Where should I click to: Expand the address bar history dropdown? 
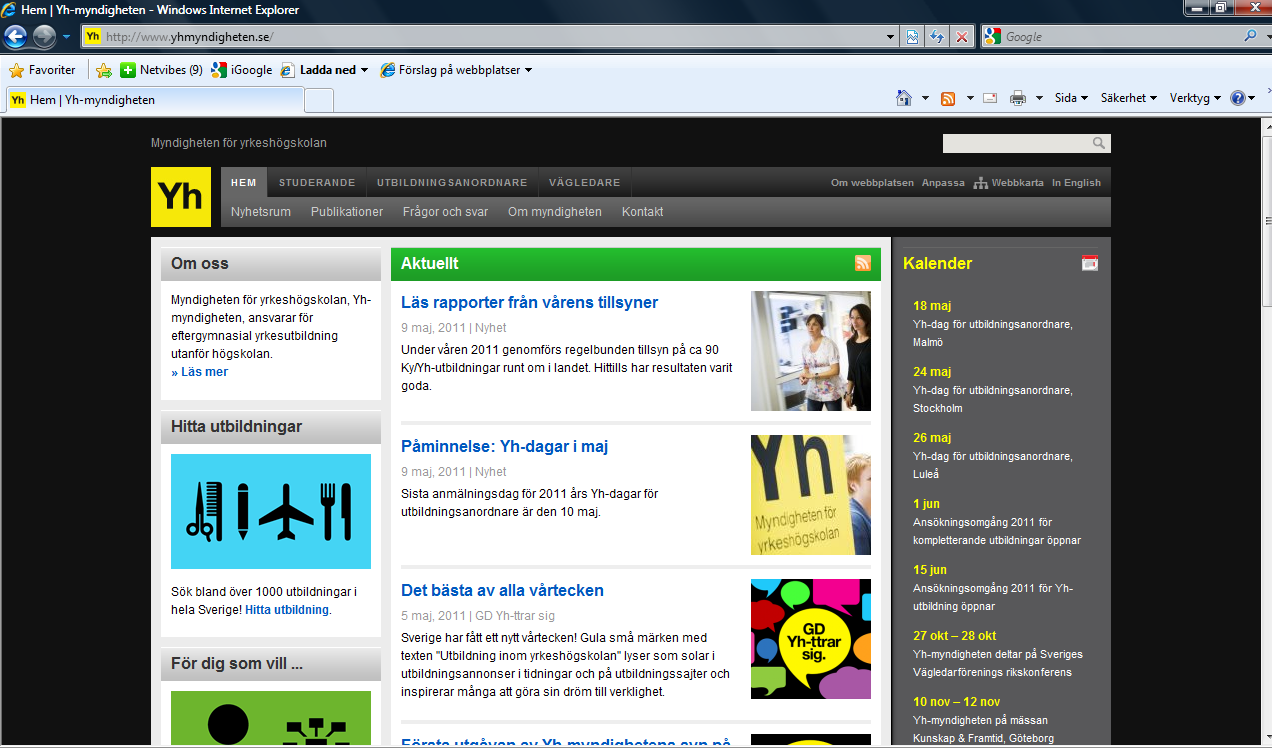pos(891,37)
